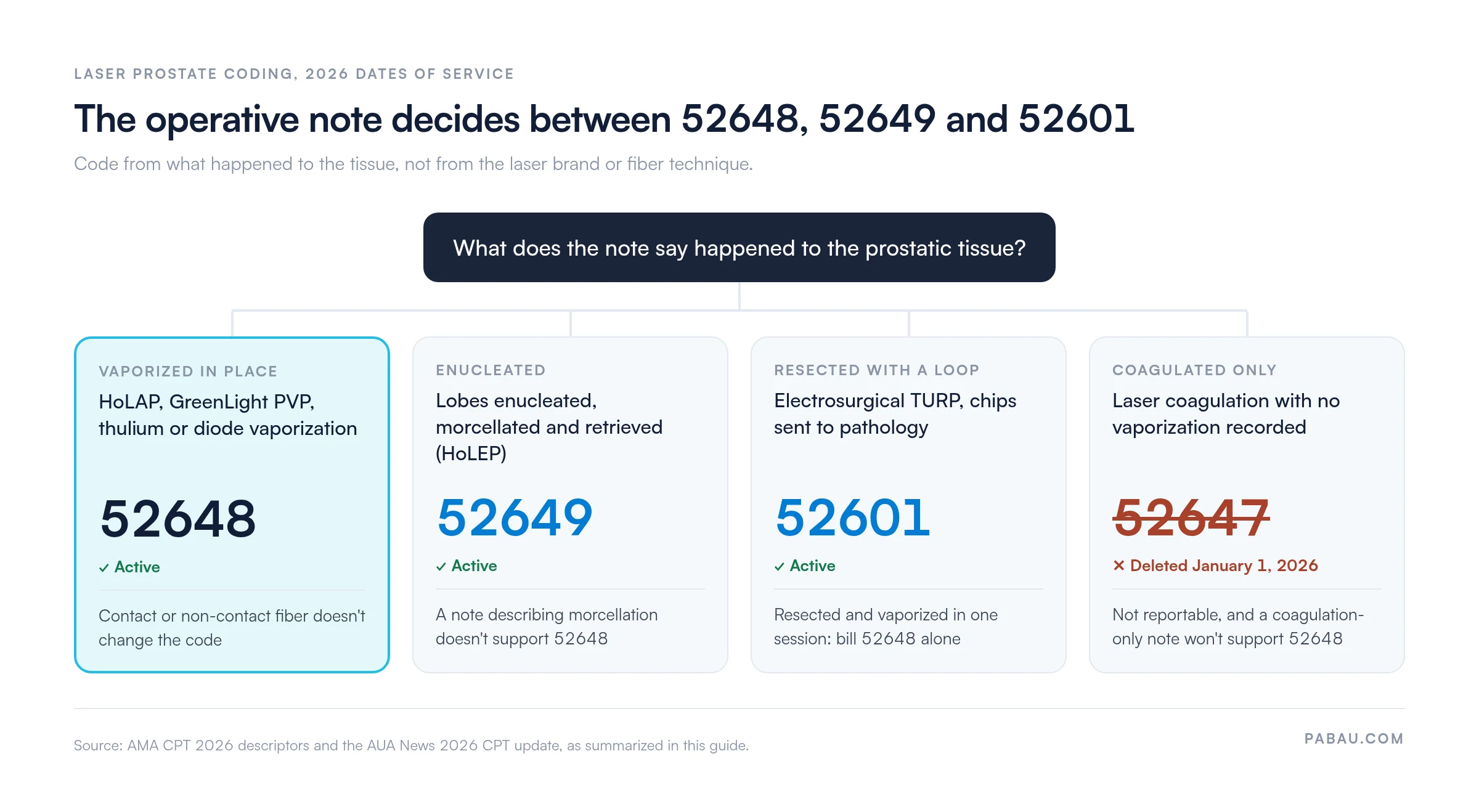Click the blue 52649 code number
The image size is (1479, 812).
tap(515, 518)
